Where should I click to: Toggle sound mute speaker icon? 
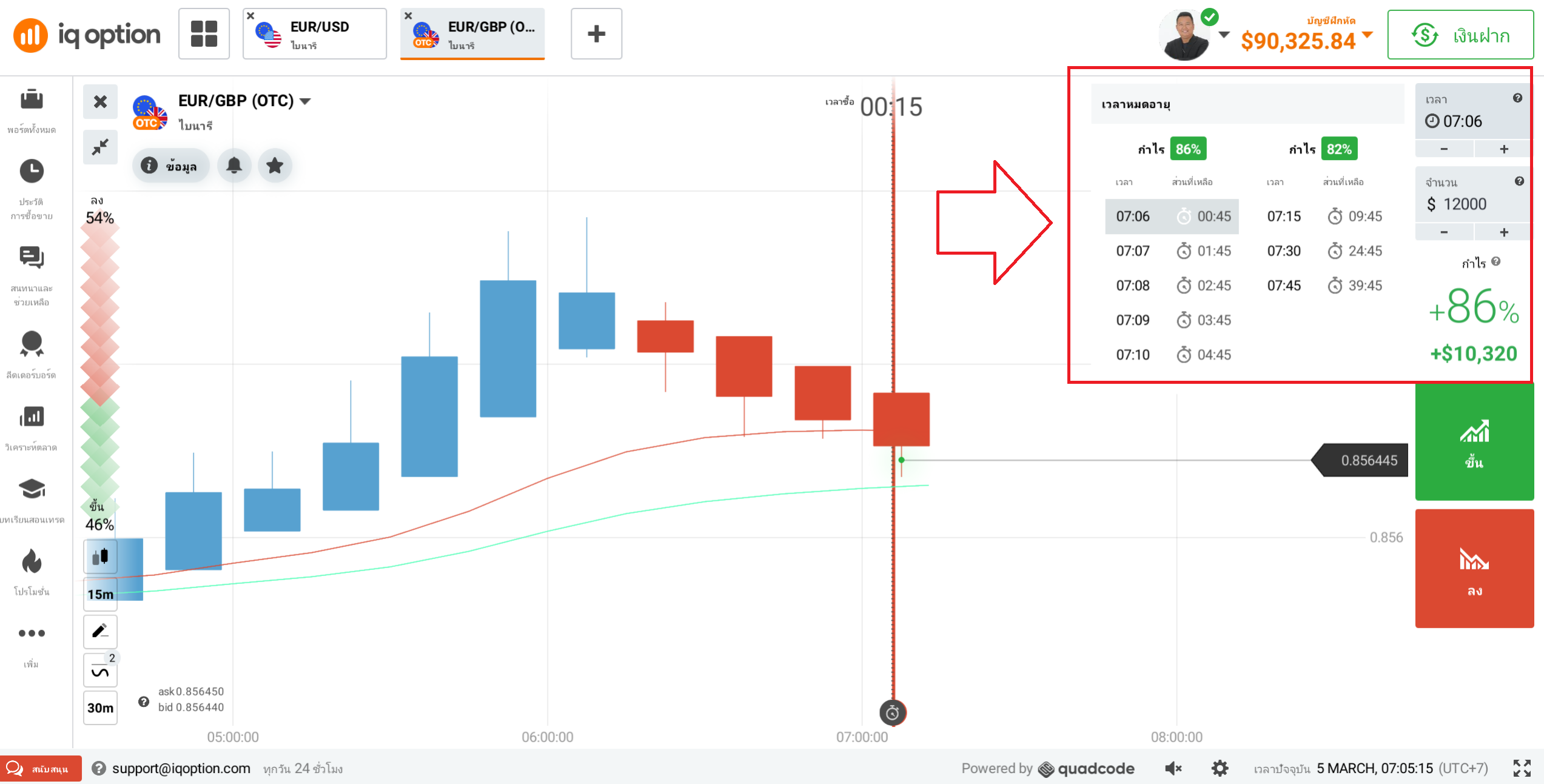click(1173, 769)
